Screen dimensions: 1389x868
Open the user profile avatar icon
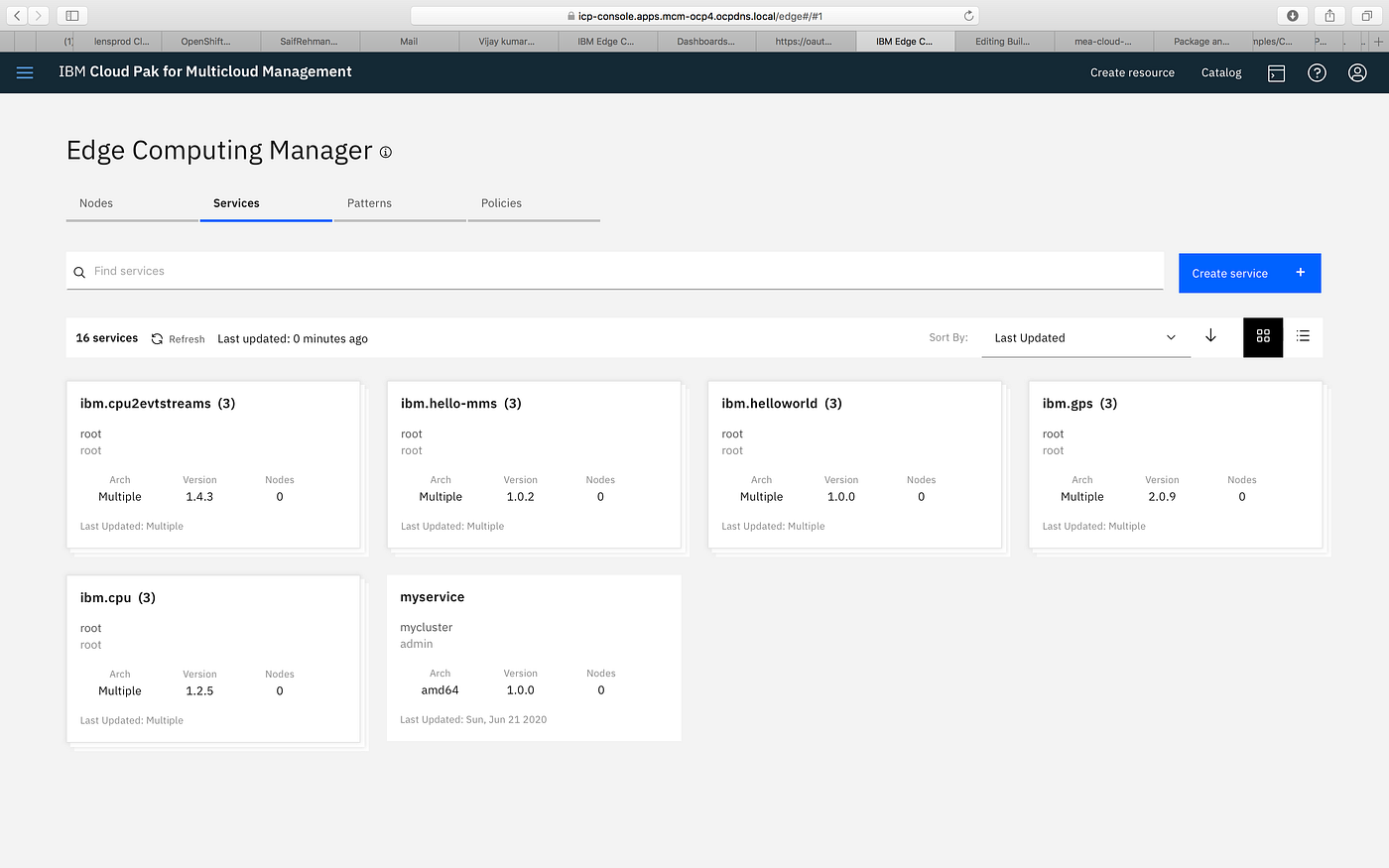pyautogui.click(x=1357, y=72)
